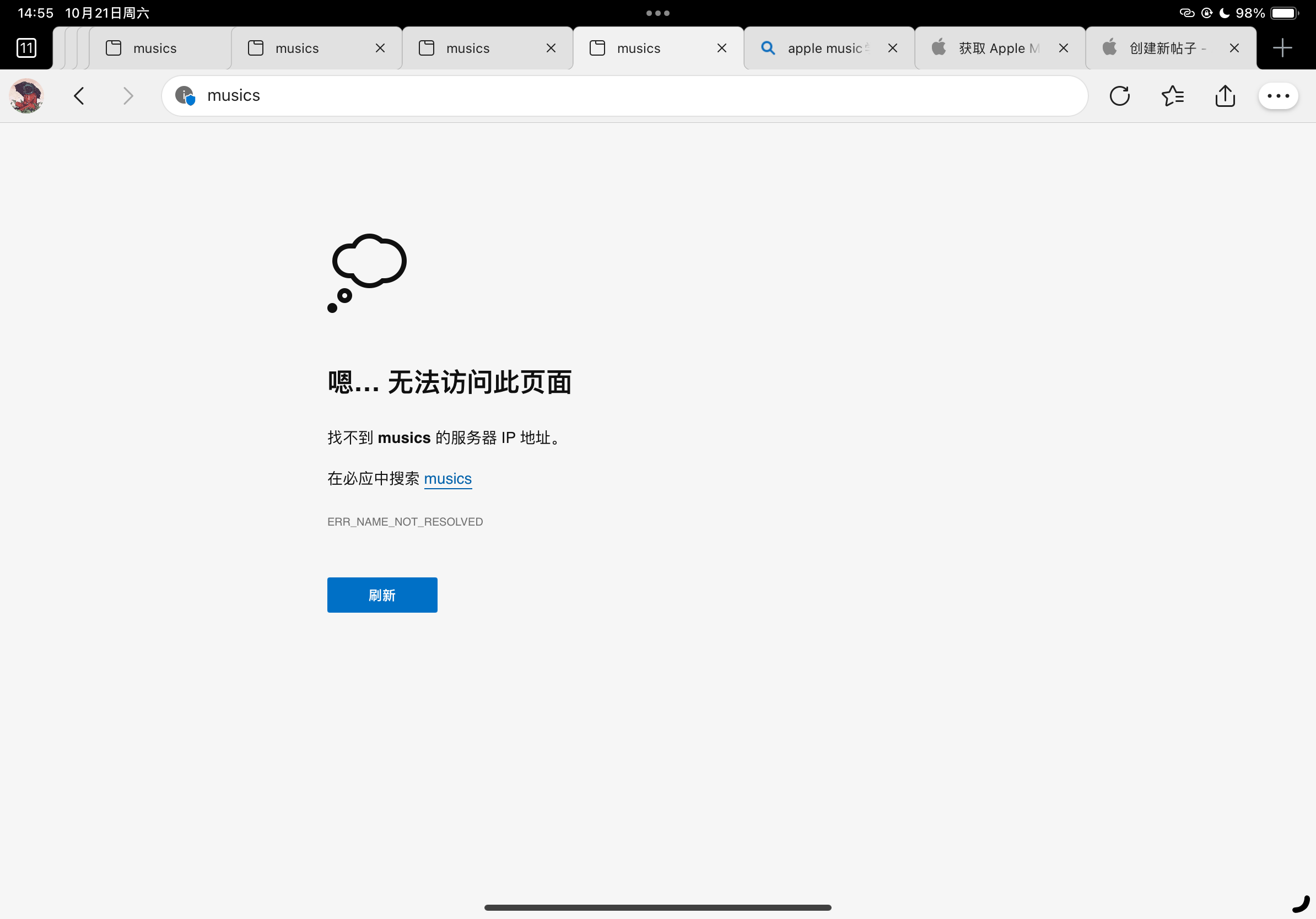Viewport: 1316px width, 919px height.
Task: Close the currently active musics tab
Action: (721, 48)
